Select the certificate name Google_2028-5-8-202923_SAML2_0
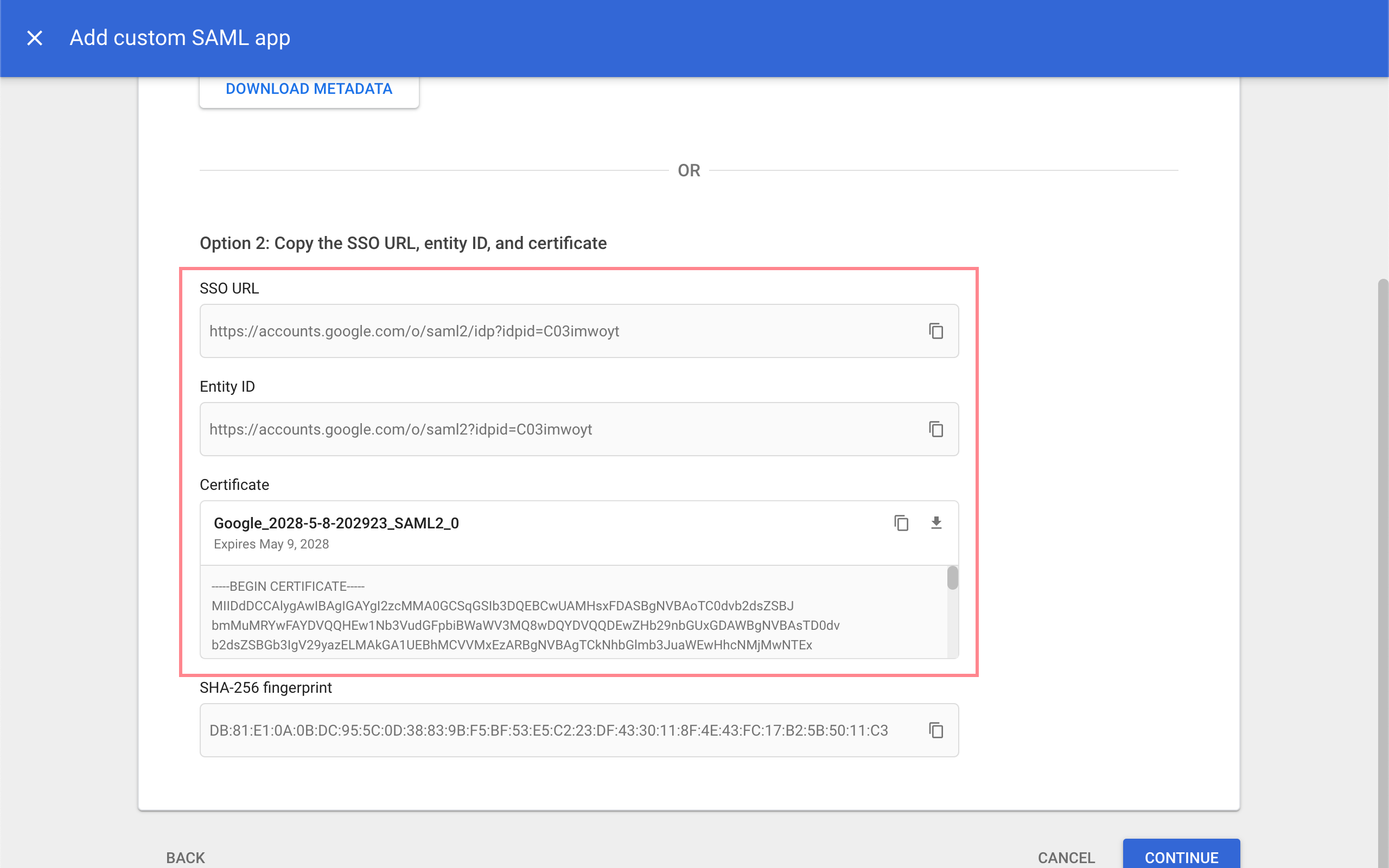Screen dimensions: 1389x868 (336, 523)
